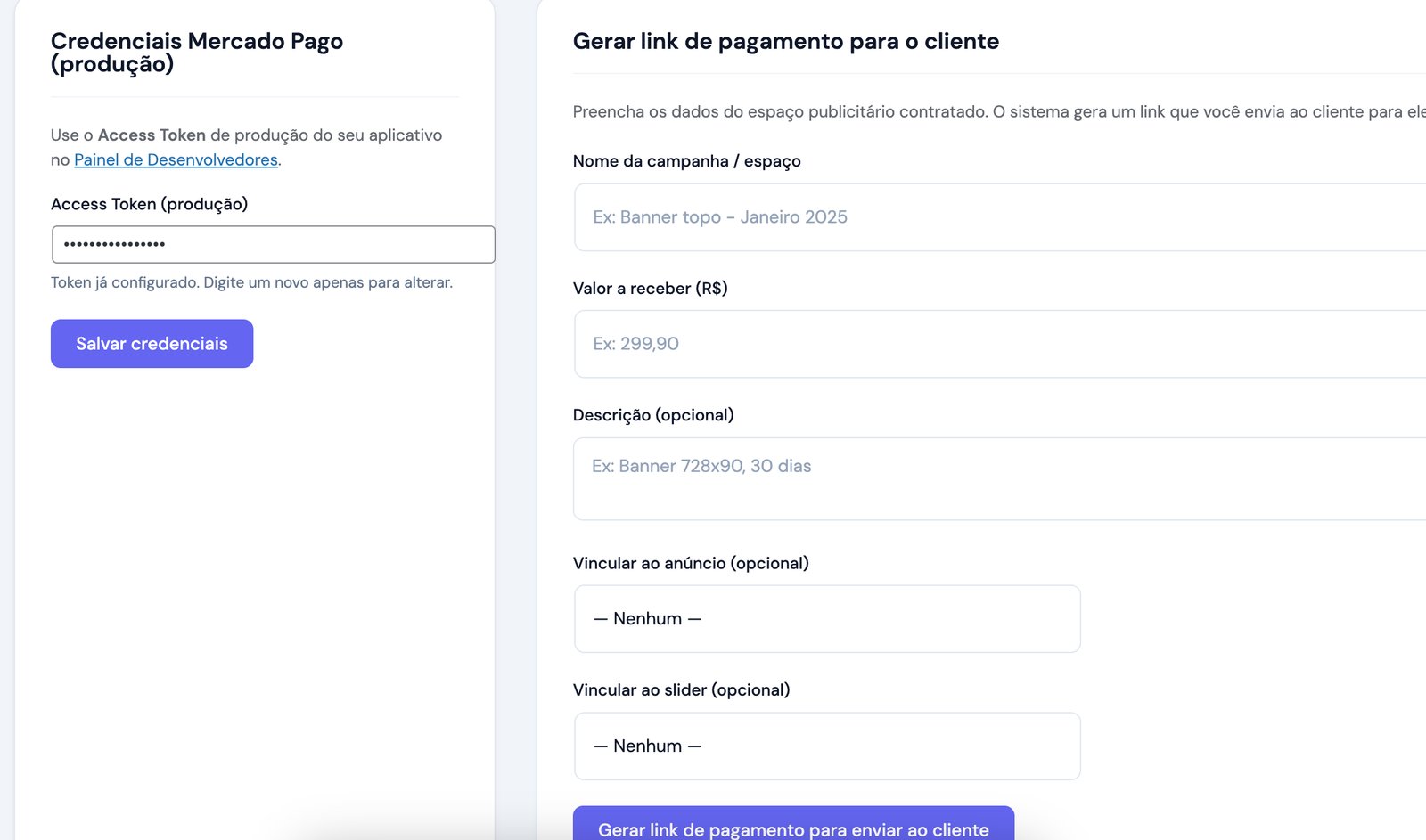Click Gerar link de pagamento para enviar button
The height and width of the screenshot is (840, 1426).
pyautogui.click(x=793, y=827)
